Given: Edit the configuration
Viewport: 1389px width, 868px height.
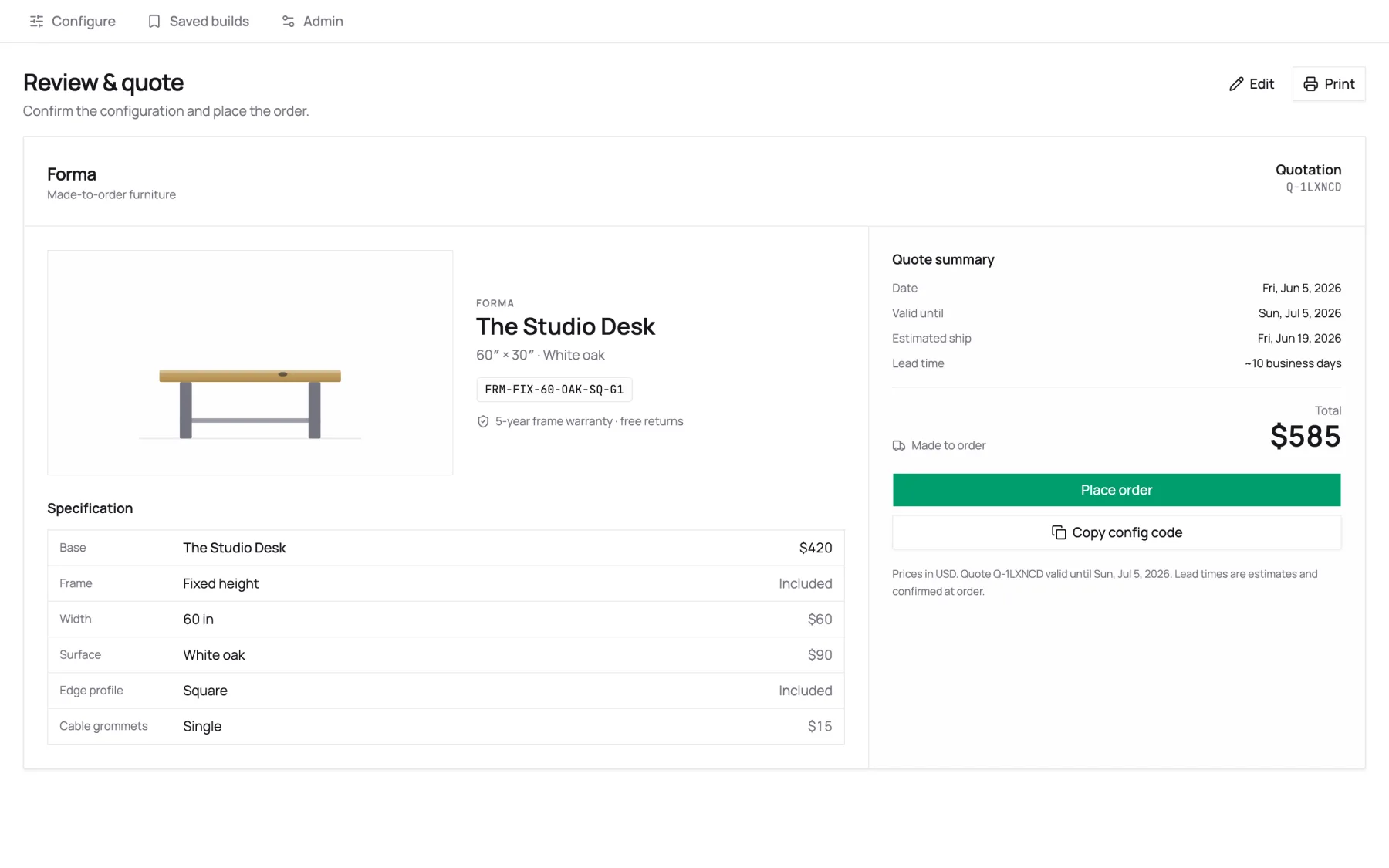Looking at the screenshot, I should click(x=1252, y=84).
